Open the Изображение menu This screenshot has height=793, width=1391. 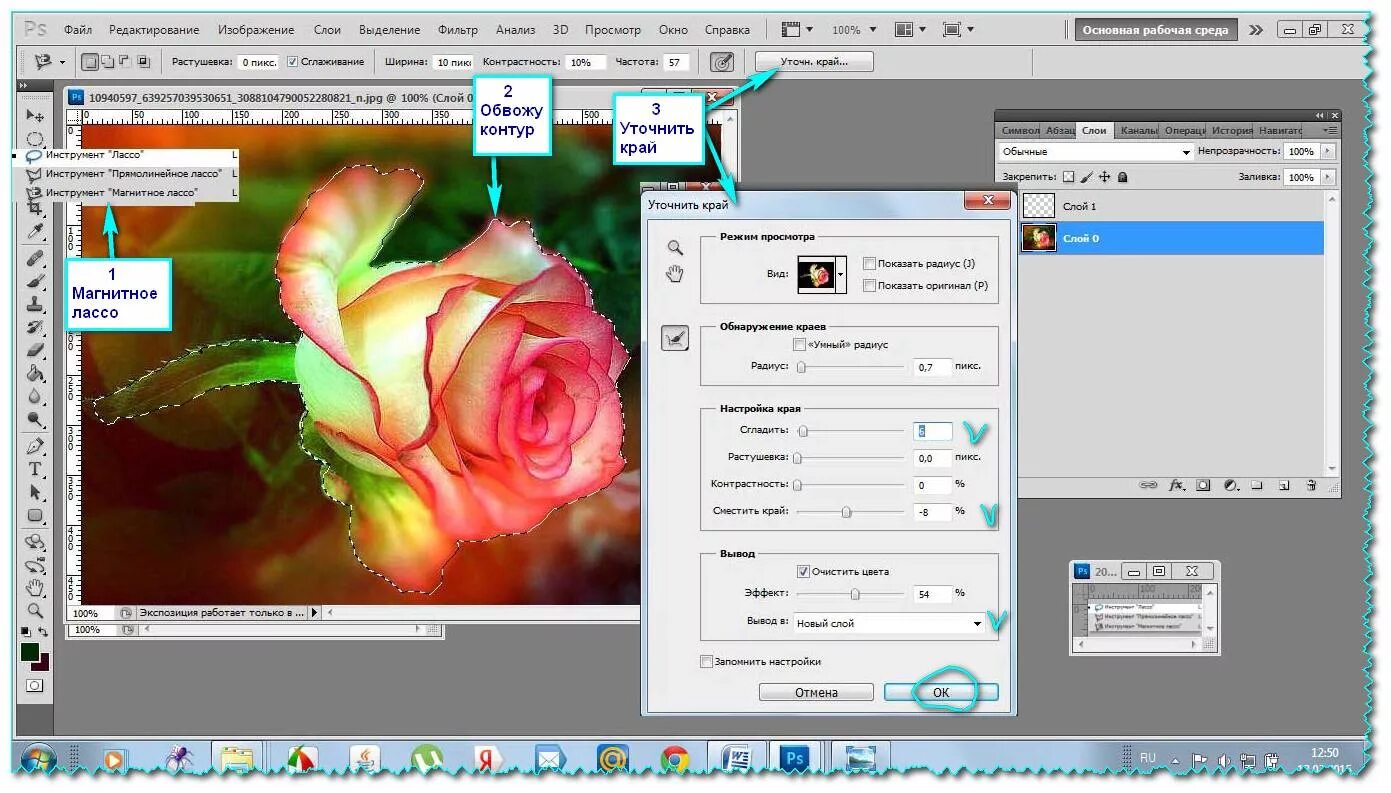click(256, 30)
